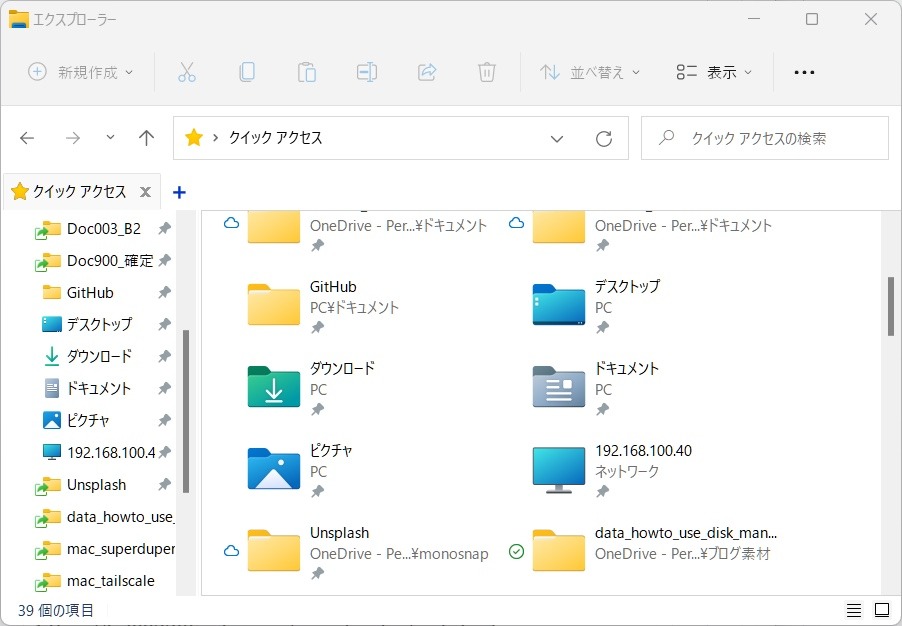Click the Refresh icon beside the address bar
The width and height of the screenshot is (902, 626).
click(x=604, y=139)
